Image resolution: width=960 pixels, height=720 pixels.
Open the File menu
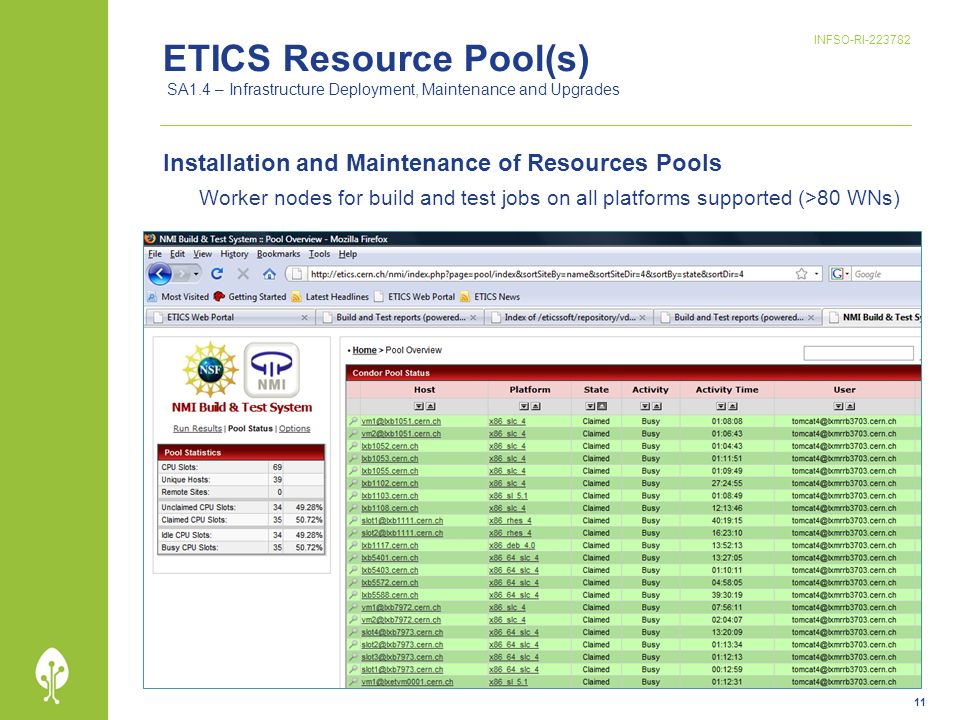155,254
